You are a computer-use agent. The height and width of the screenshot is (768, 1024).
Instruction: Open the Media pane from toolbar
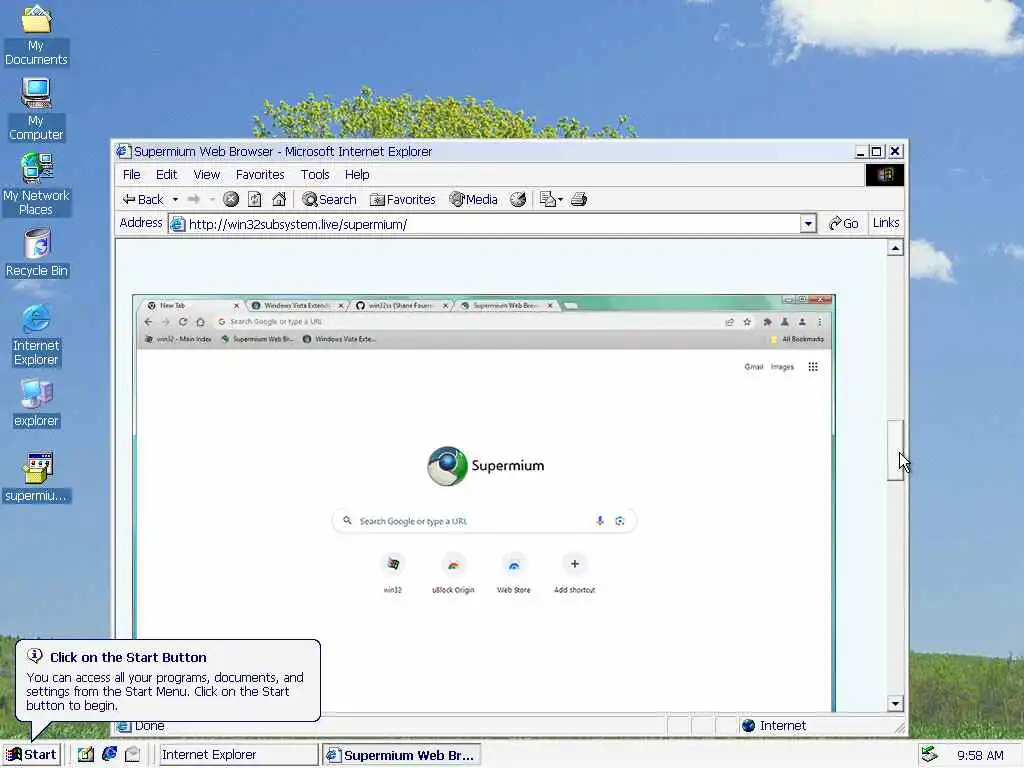[473, 199]
